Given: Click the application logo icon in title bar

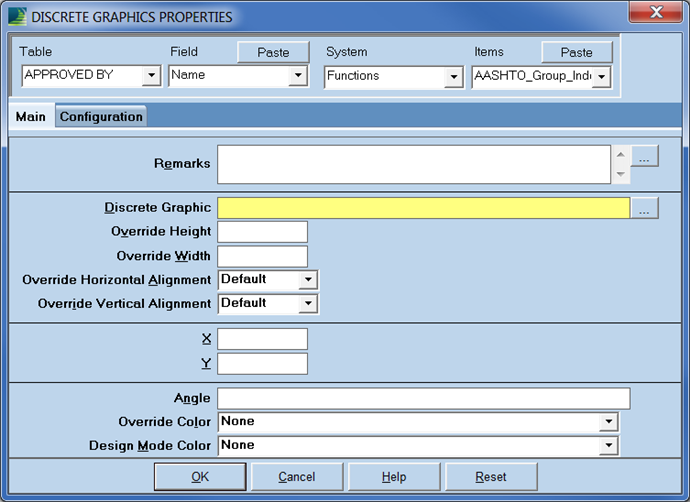Looking at the screenshot, I should 17,16.
